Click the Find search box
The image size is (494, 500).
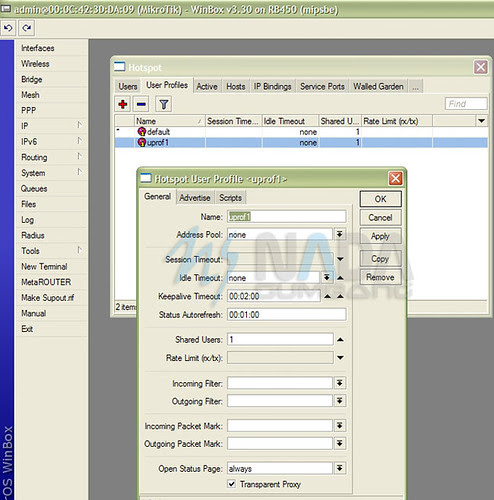466,104
